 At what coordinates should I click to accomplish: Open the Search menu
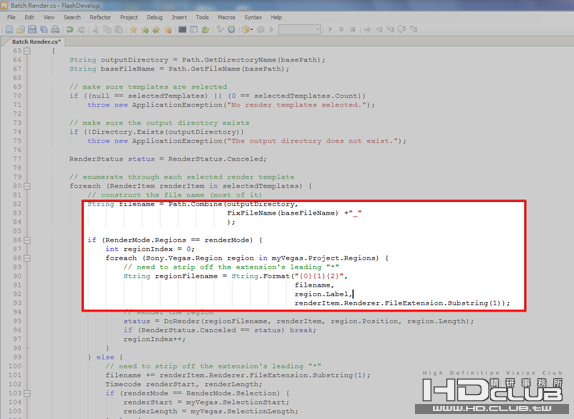point(72,17)
